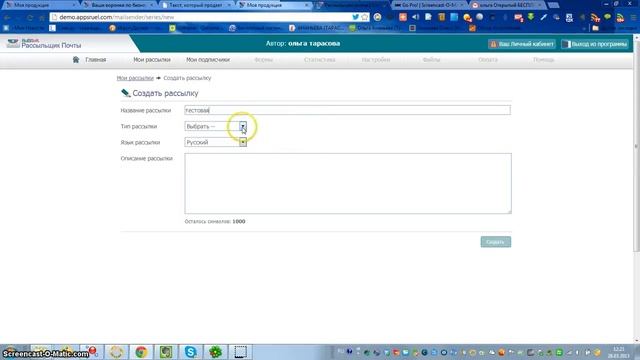Open the Формы menu item
The height and width of the screenshot is (360, 640).
click(264, 60)
